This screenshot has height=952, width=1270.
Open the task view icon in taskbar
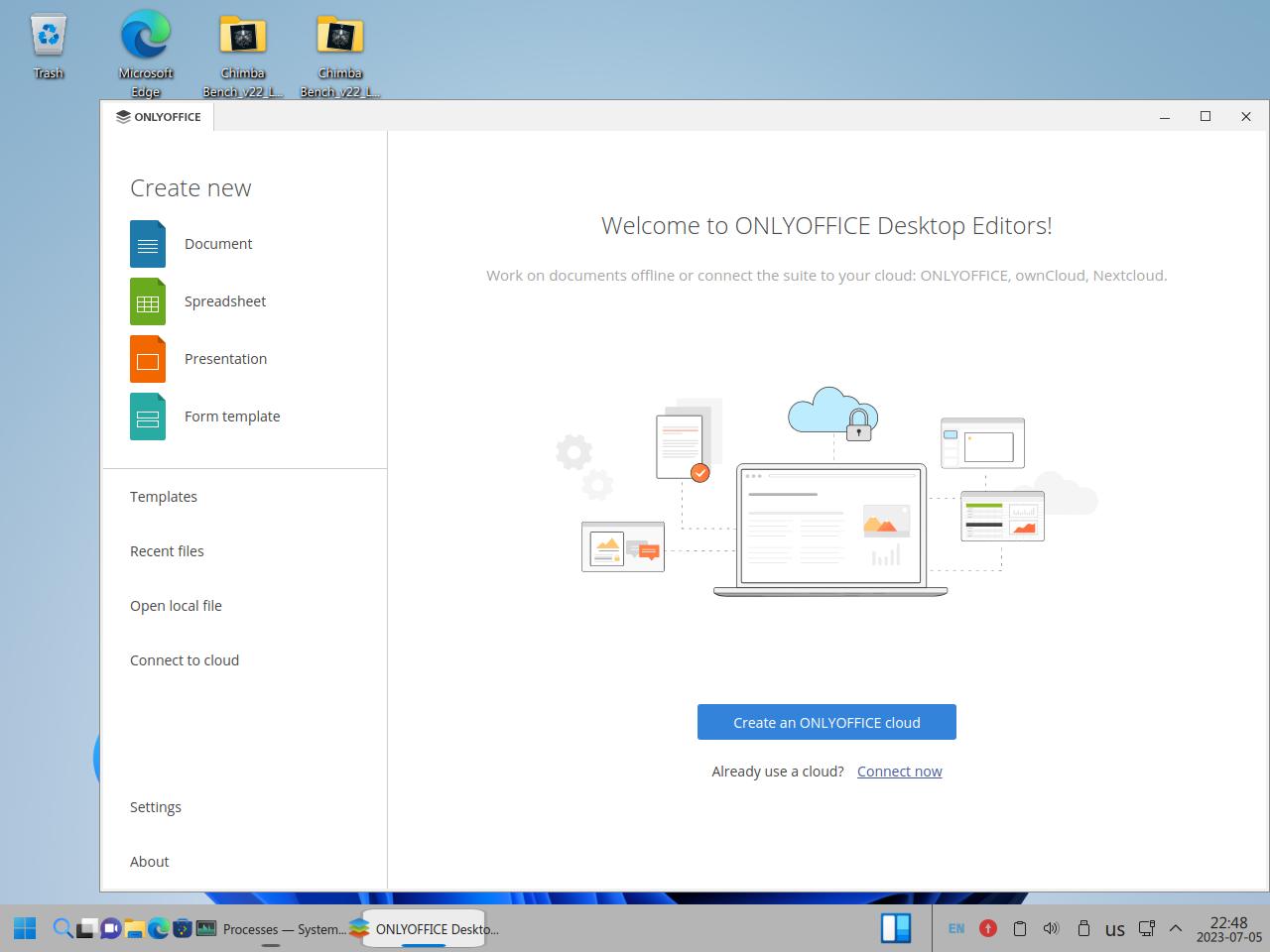(86, 928)
